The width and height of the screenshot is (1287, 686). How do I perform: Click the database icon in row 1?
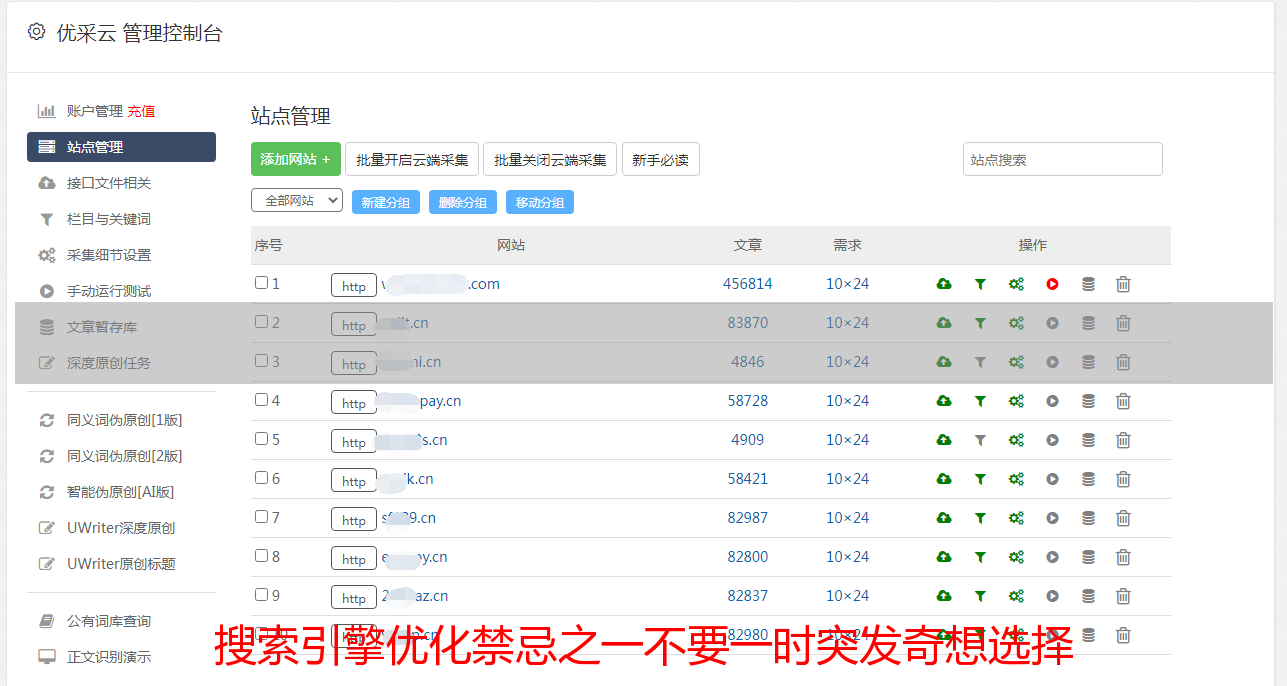point(1088,284)
